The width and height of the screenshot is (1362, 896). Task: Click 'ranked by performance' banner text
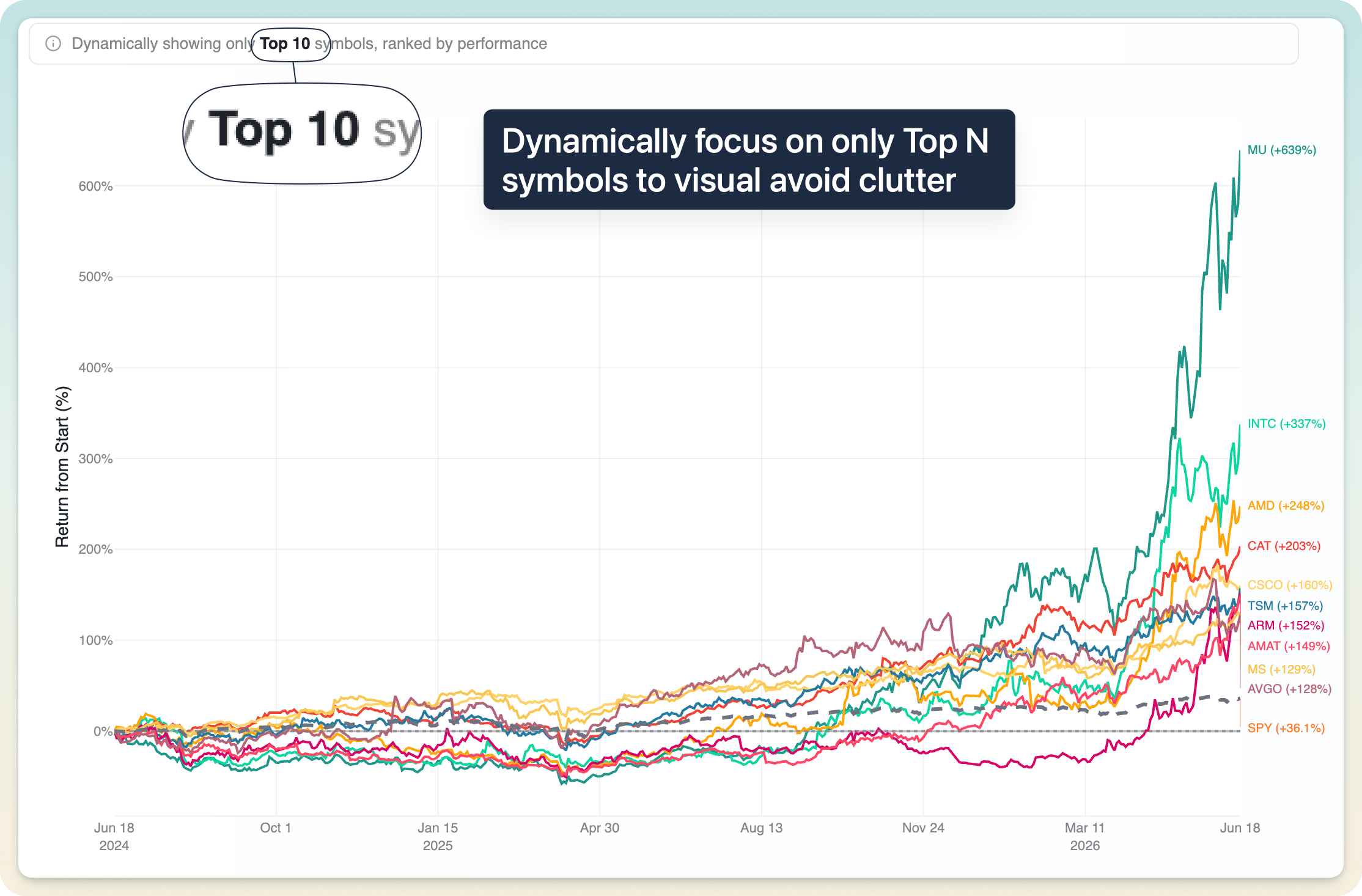click(465, 43)
